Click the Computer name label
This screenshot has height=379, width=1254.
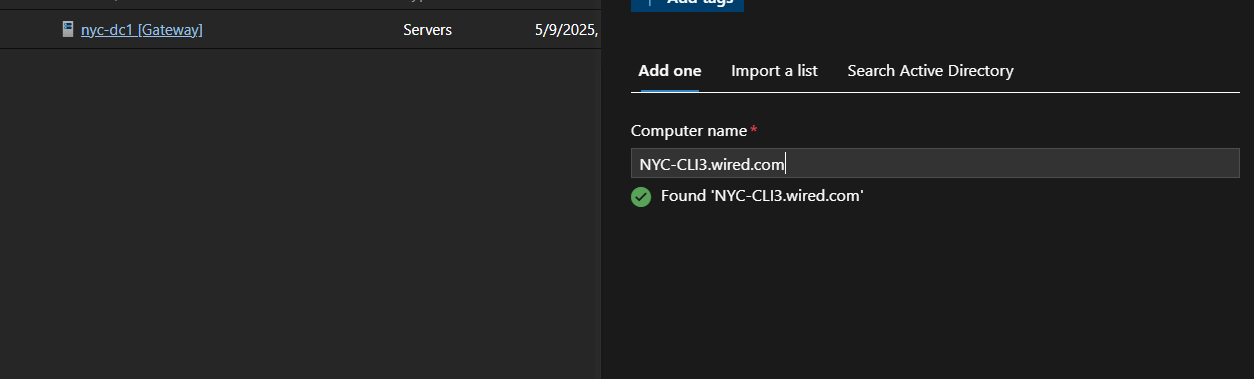(689, 131)
